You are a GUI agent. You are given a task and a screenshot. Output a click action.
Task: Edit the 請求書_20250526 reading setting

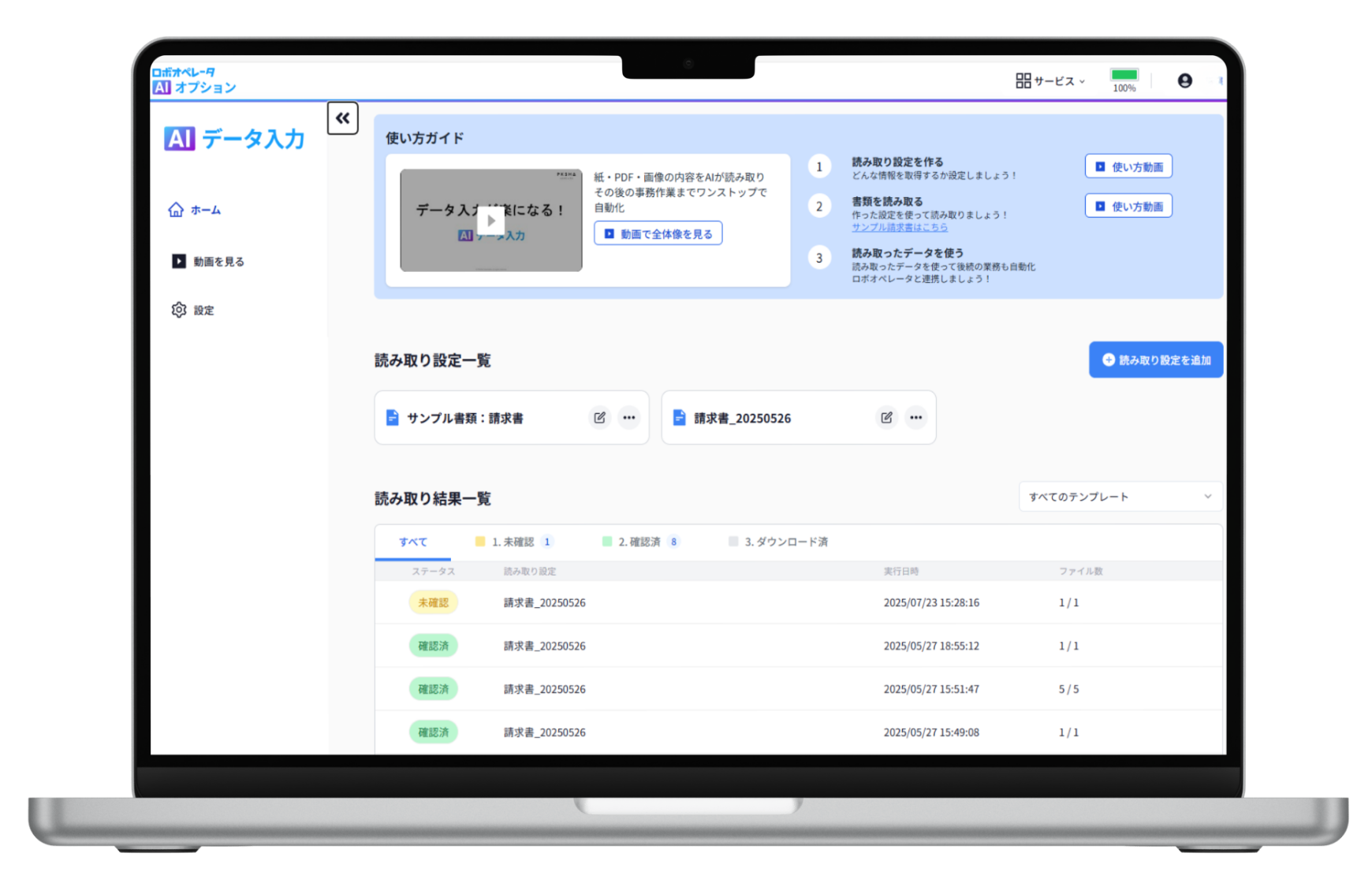click(x=886, y=418)
